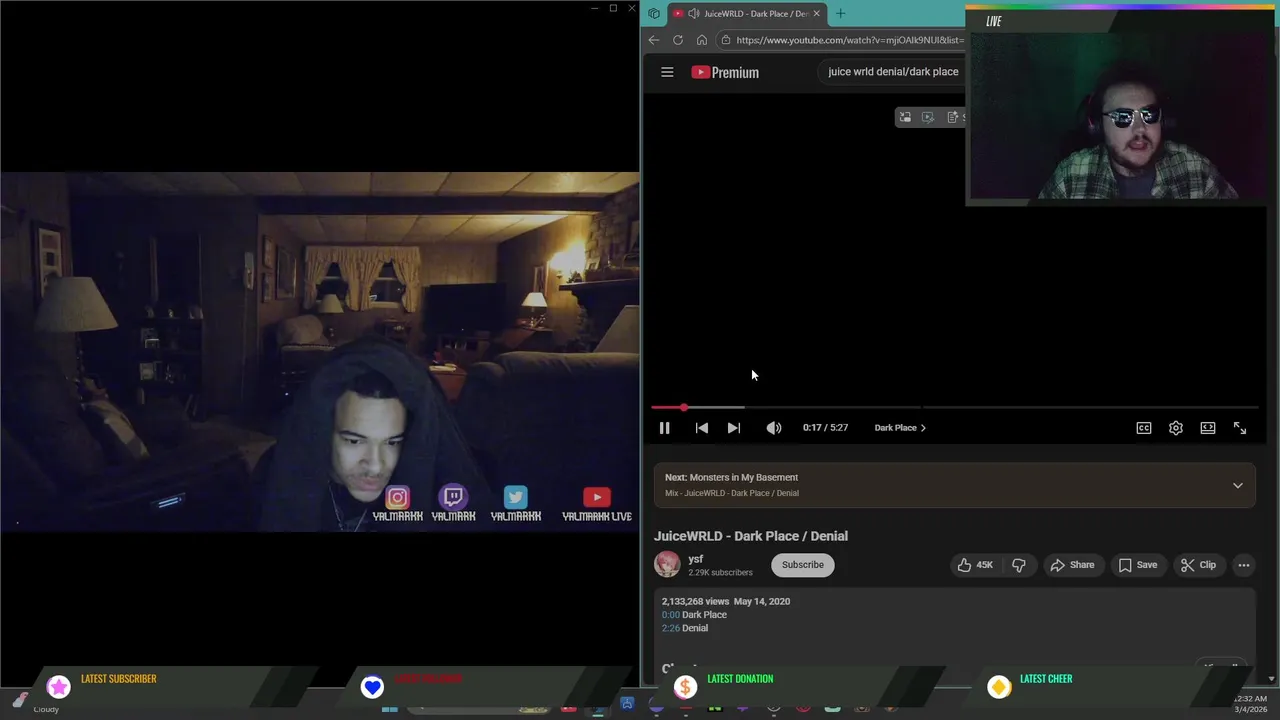Click the 0:17 / 5:27 time display
The width and height of the screenshot is (1280, 720).
pyautogui.click(x=825, y=428)
